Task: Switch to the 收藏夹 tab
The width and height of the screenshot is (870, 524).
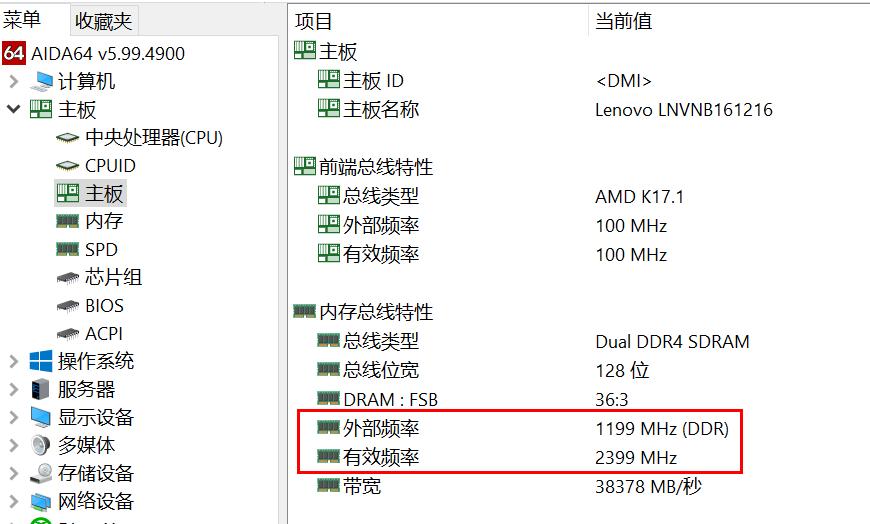Action: 105,21
